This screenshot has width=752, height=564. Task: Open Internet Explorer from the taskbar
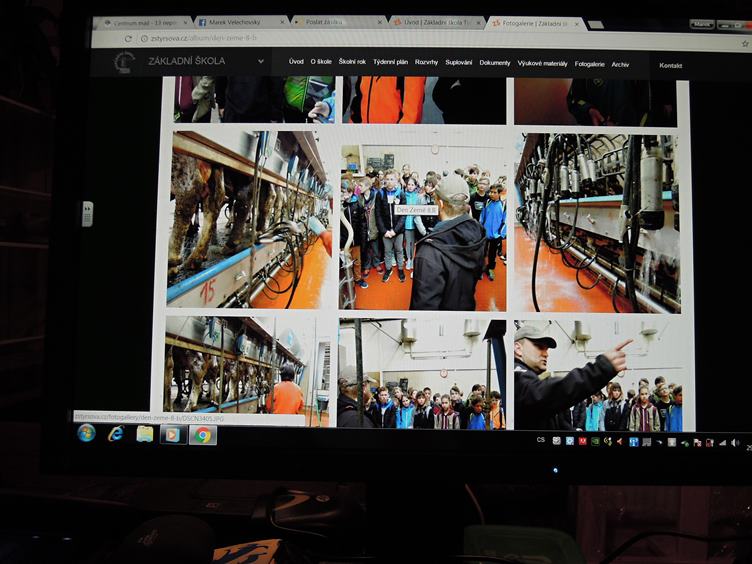coord(116,433)
